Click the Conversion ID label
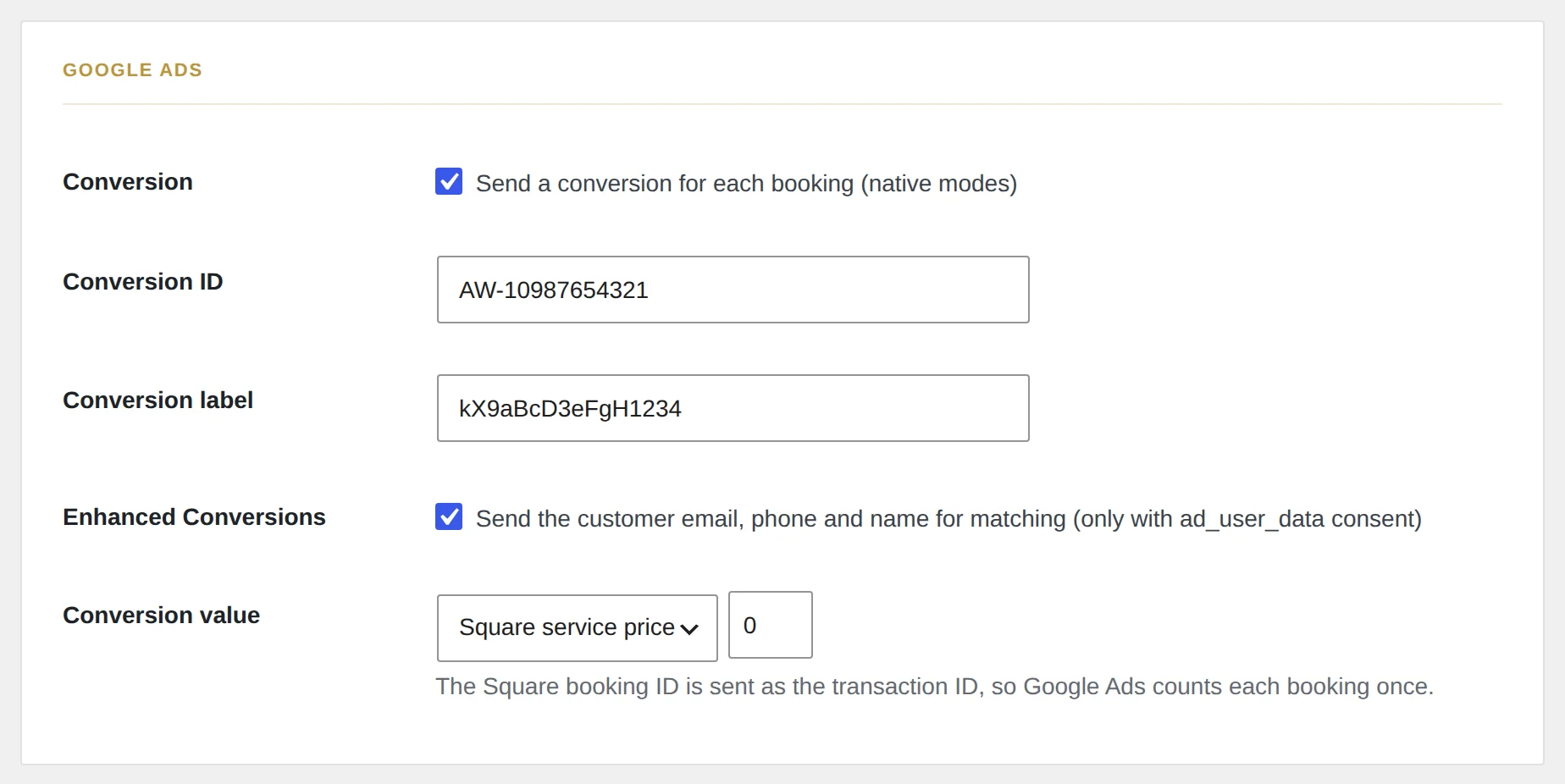1565x784 pixels. click(x=143, y=281)
